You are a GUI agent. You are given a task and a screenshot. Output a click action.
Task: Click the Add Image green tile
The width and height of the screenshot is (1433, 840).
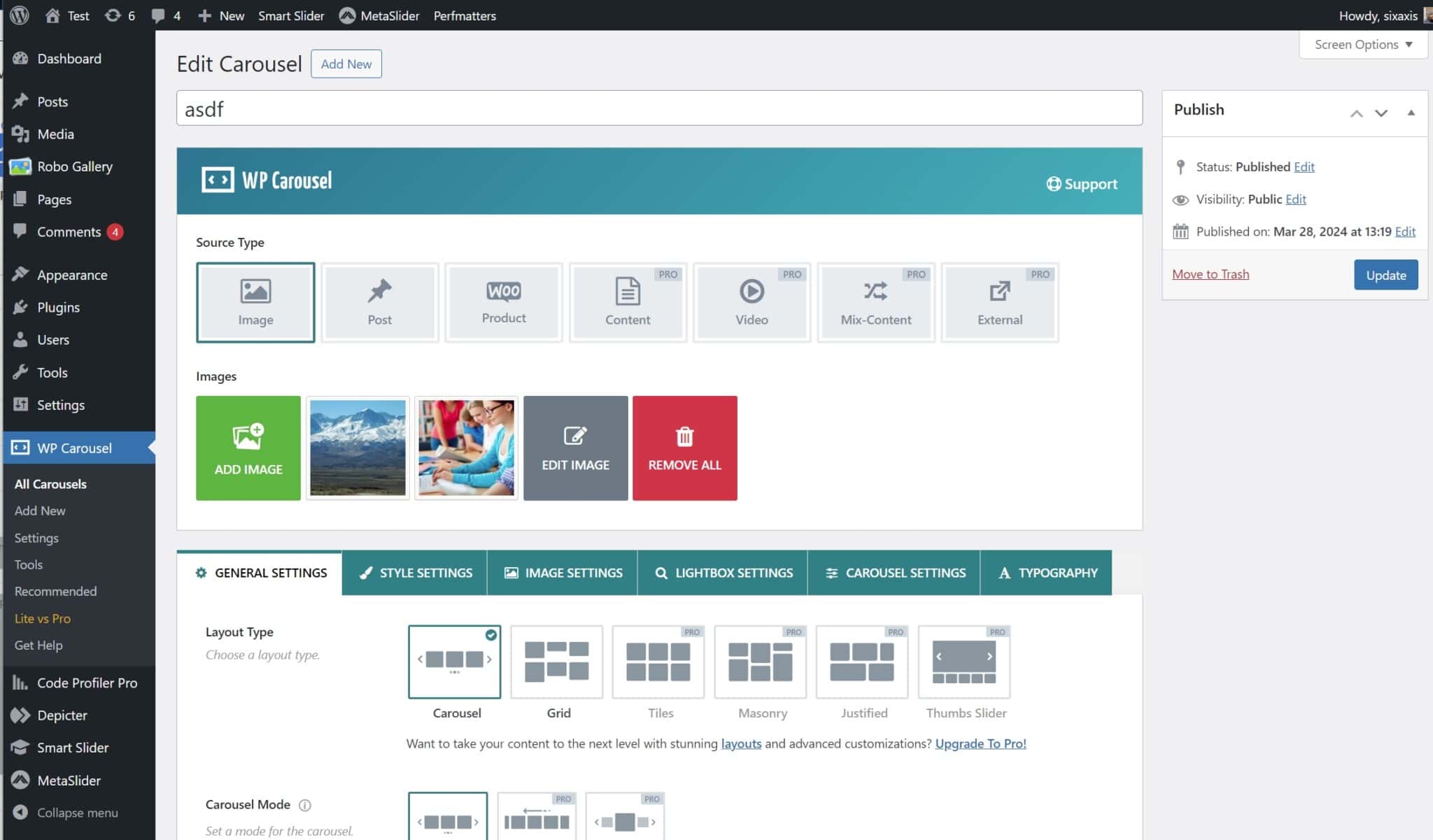coord(248,448)
